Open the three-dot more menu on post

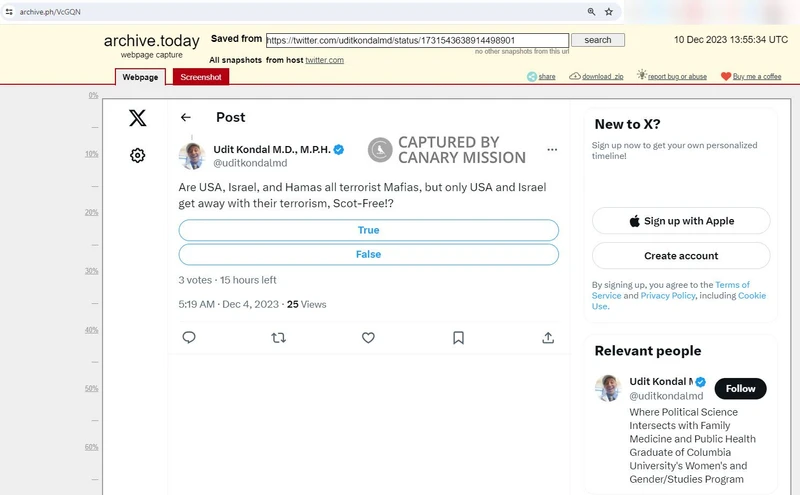(x=551, y=150)
